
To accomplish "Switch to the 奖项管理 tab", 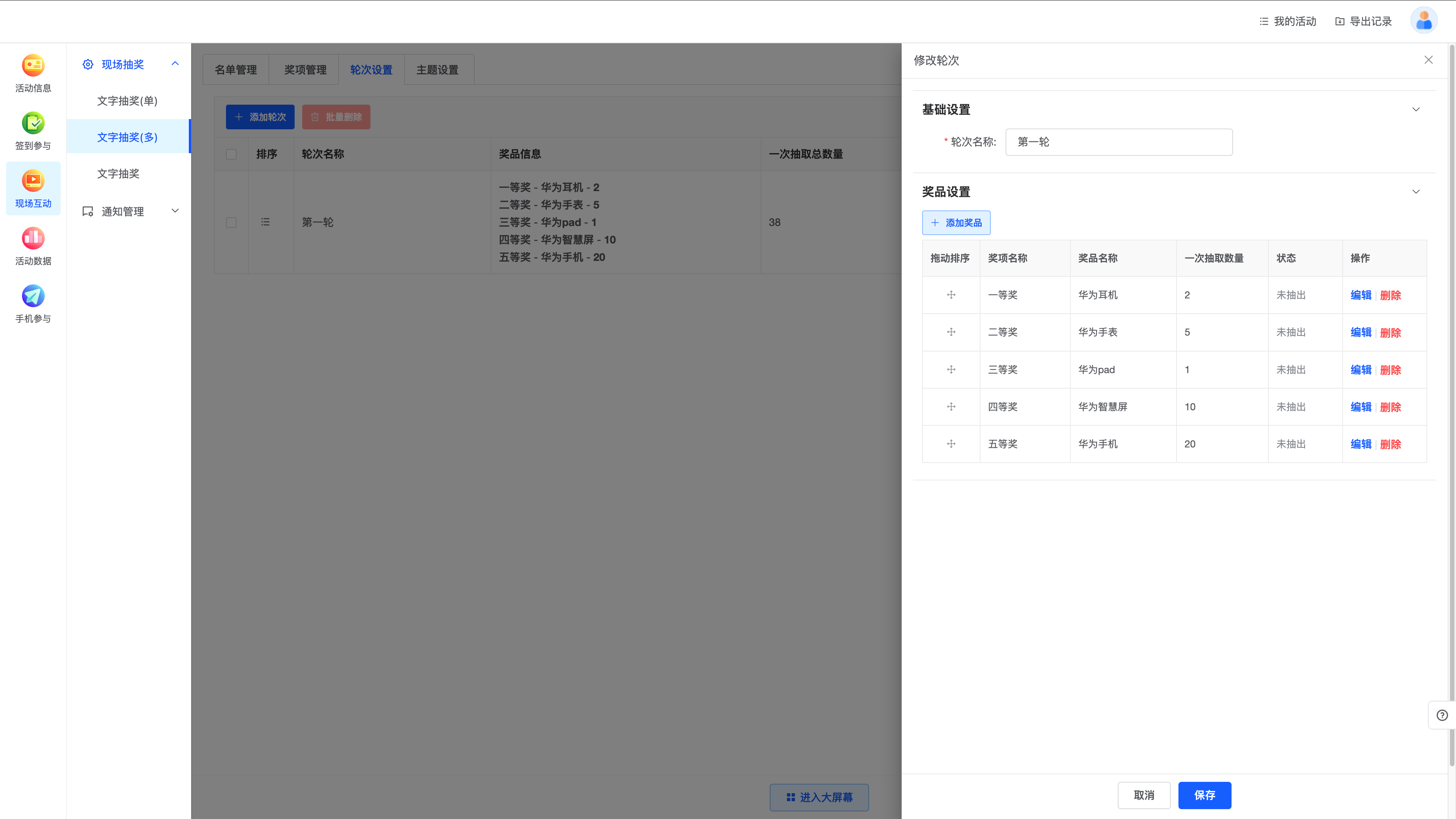I will pyautogui.click(x=305, y=69).
